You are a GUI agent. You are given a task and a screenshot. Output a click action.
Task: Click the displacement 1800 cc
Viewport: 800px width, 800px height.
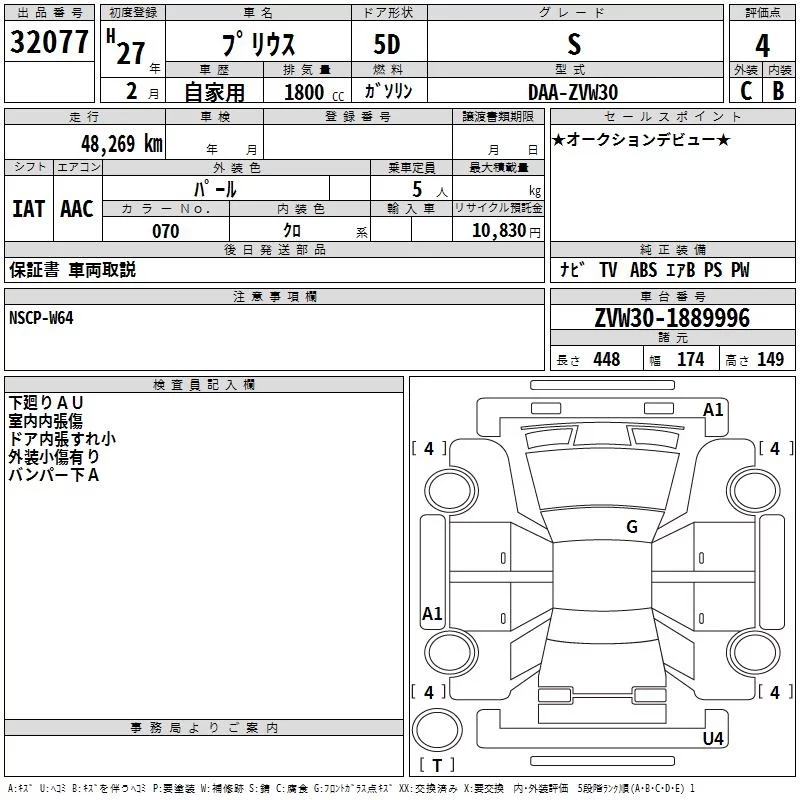[x=314, y=92]
